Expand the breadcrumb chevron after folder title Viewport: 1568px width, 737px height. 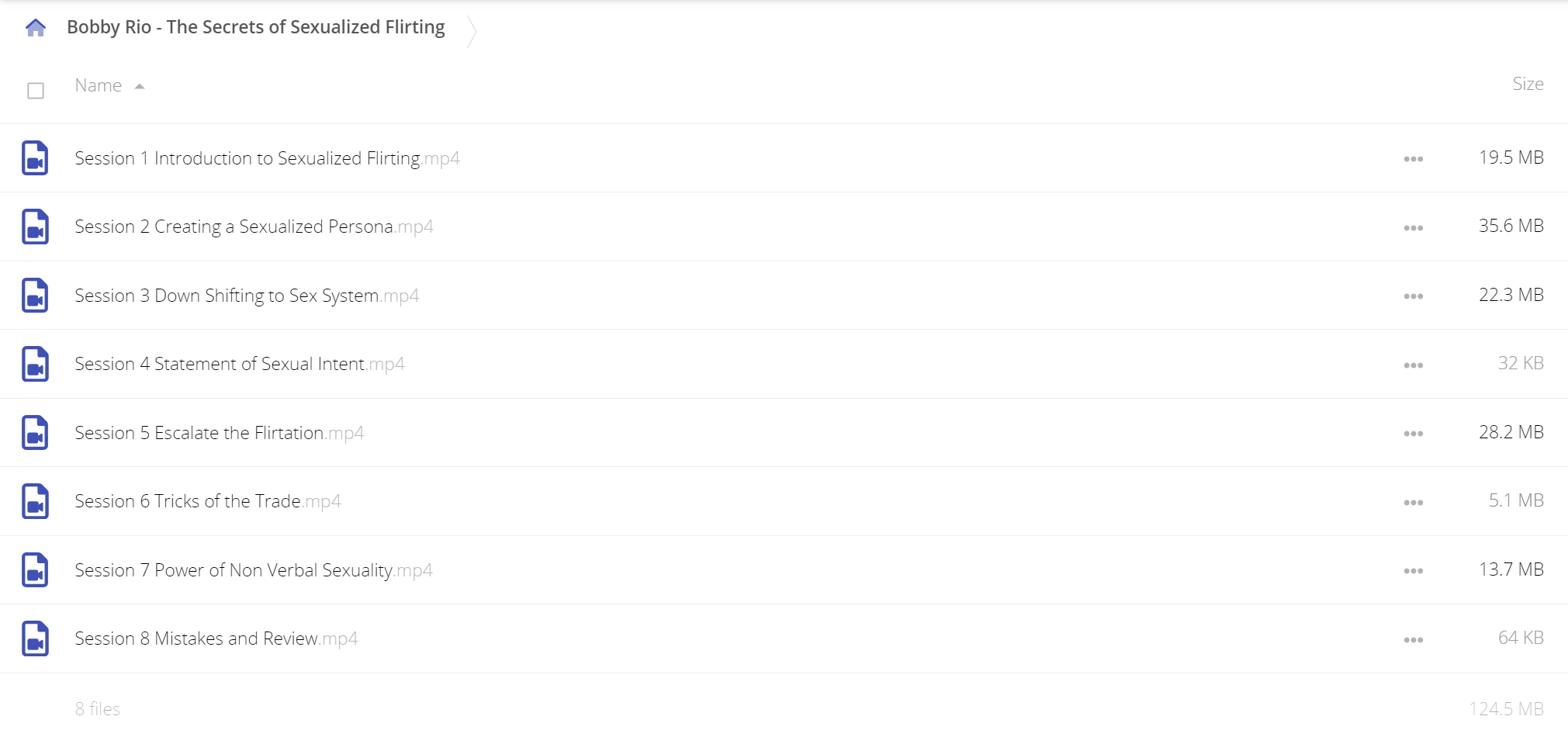point(471,31)
